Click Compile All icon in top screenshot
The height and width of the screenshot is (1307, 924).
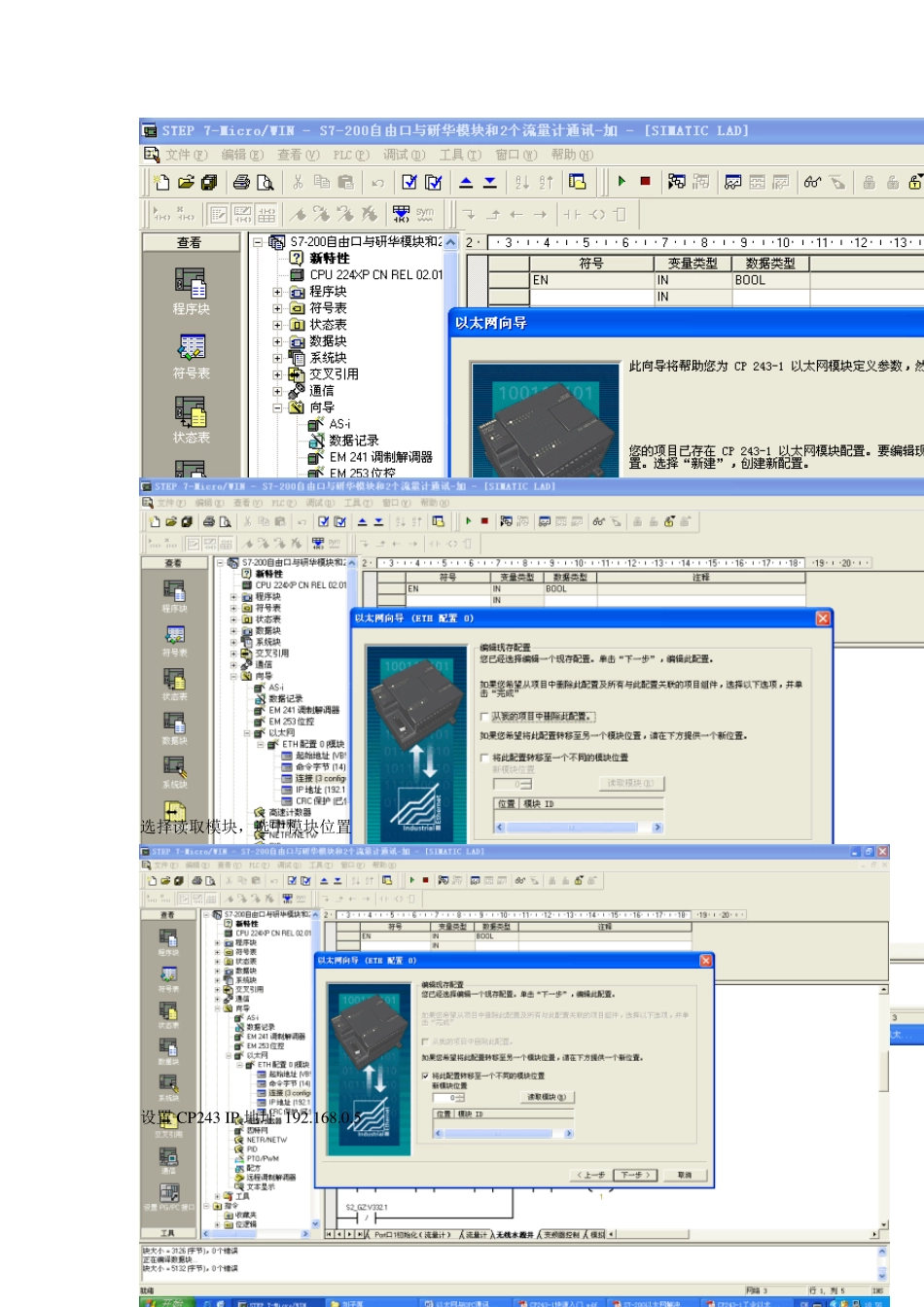pyautogui.click(x=434, y=182)
